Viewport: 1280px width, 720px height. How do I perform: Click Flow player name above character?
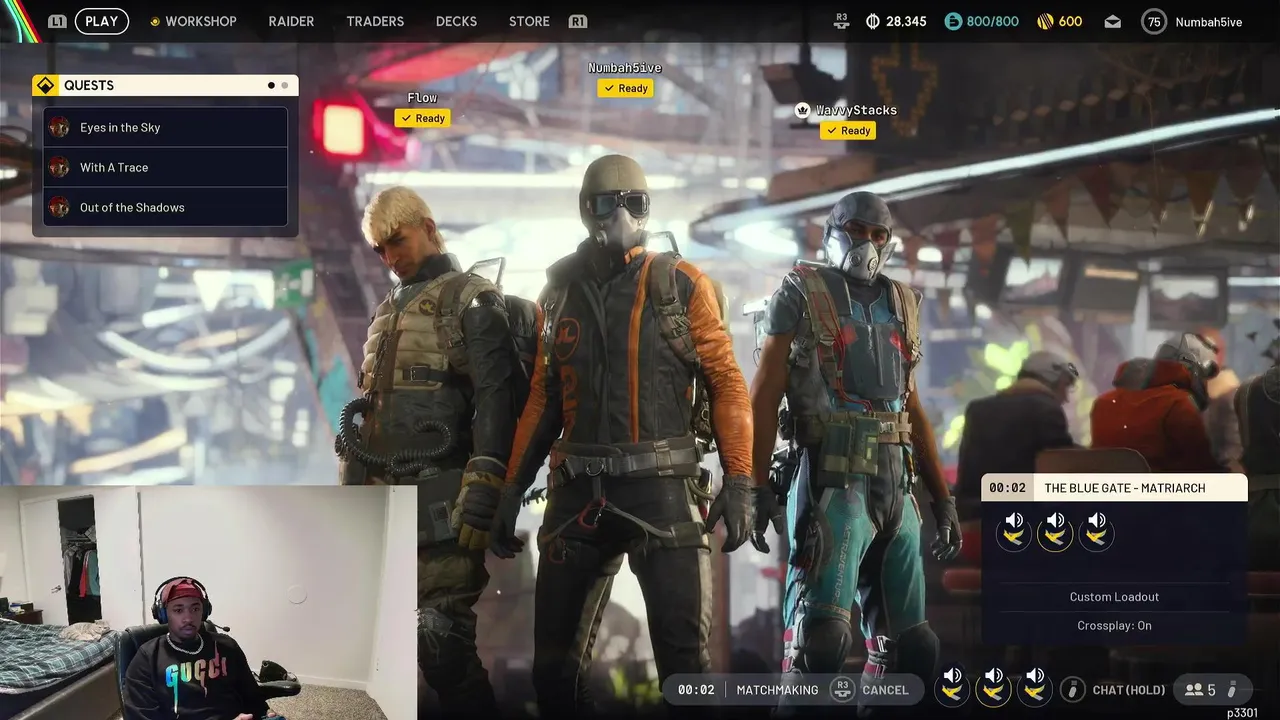[422, 98]
